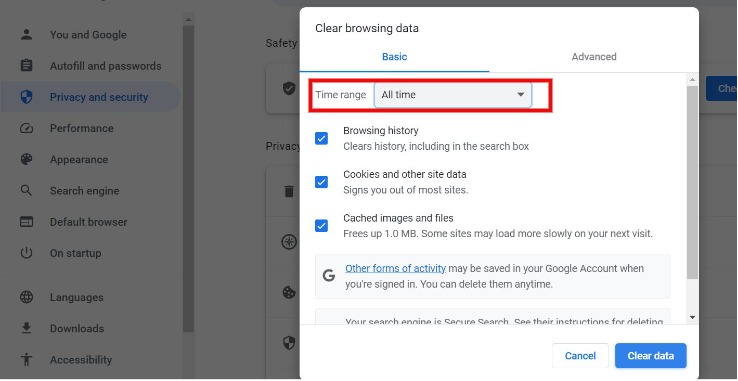This screenshot has width=738, height=381.
Task: Click the Downloads arrow icon
Action: coord(26,328)
